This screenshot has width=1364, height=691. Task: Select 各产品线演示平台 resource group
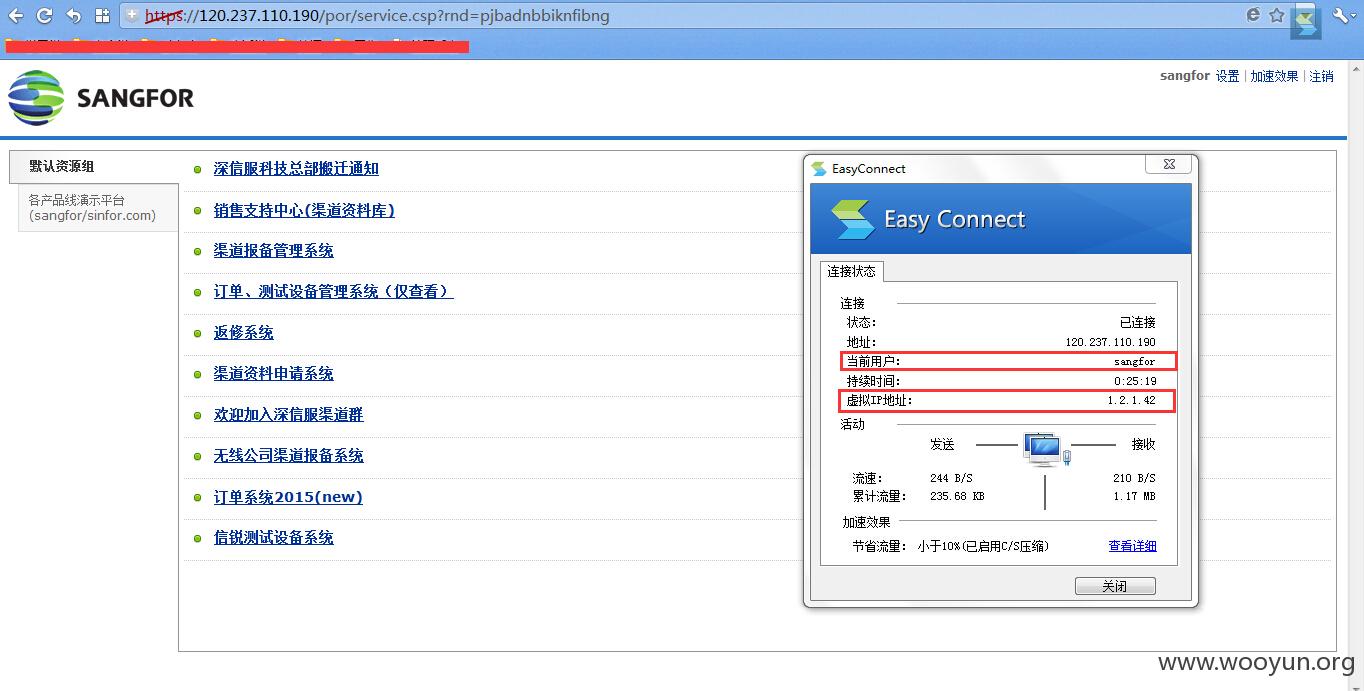(x=98, y=207)
